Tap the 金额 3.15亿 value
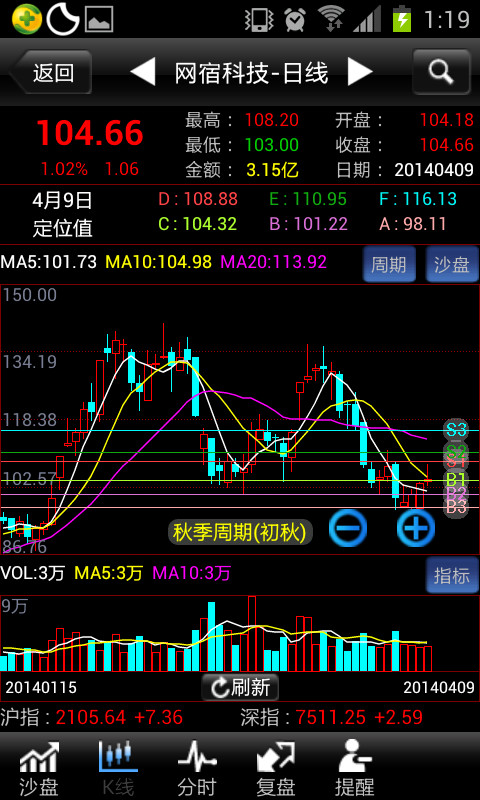This screenshot has height=800, width=480. (272, 169)
